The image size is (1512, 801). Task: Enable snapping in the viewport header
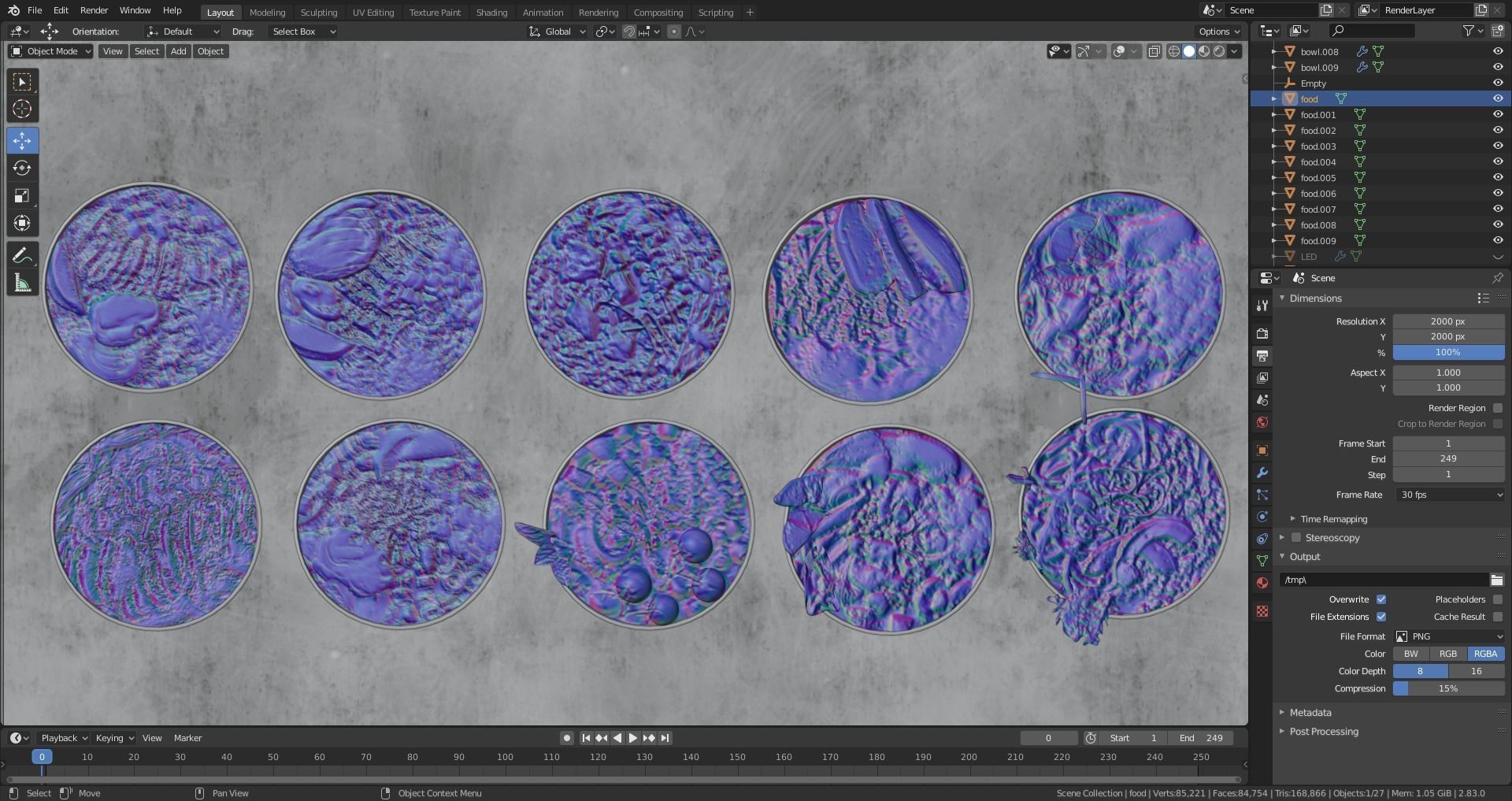(629, 32)
